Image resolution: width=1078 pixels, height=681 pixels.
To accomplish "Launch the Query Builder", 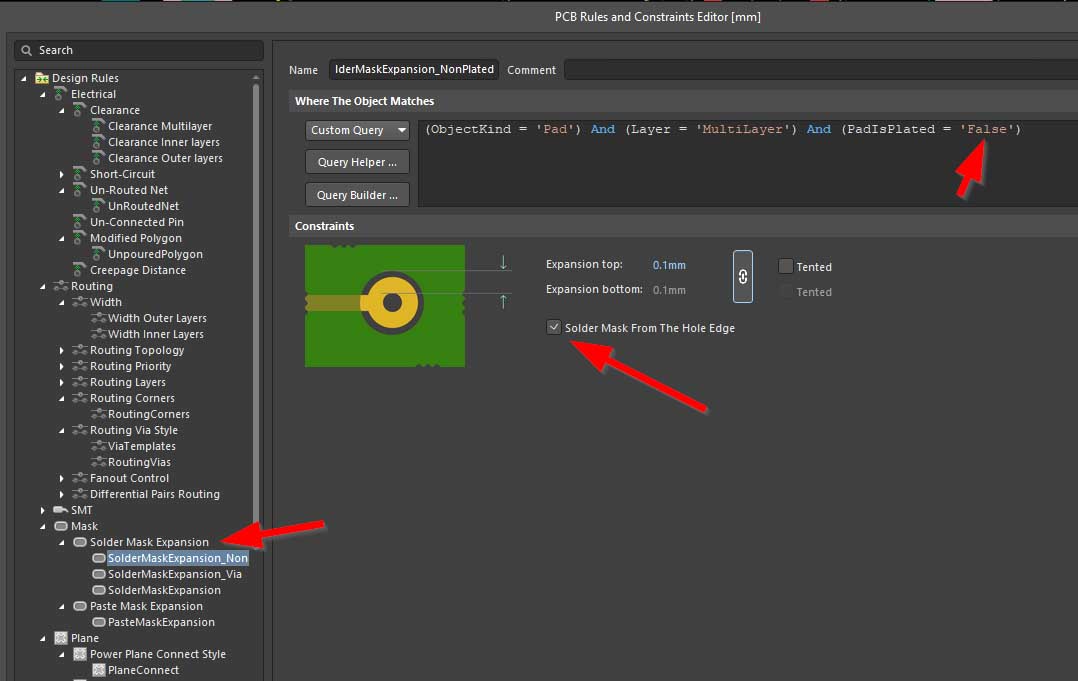I will click(x=357, y=195).
